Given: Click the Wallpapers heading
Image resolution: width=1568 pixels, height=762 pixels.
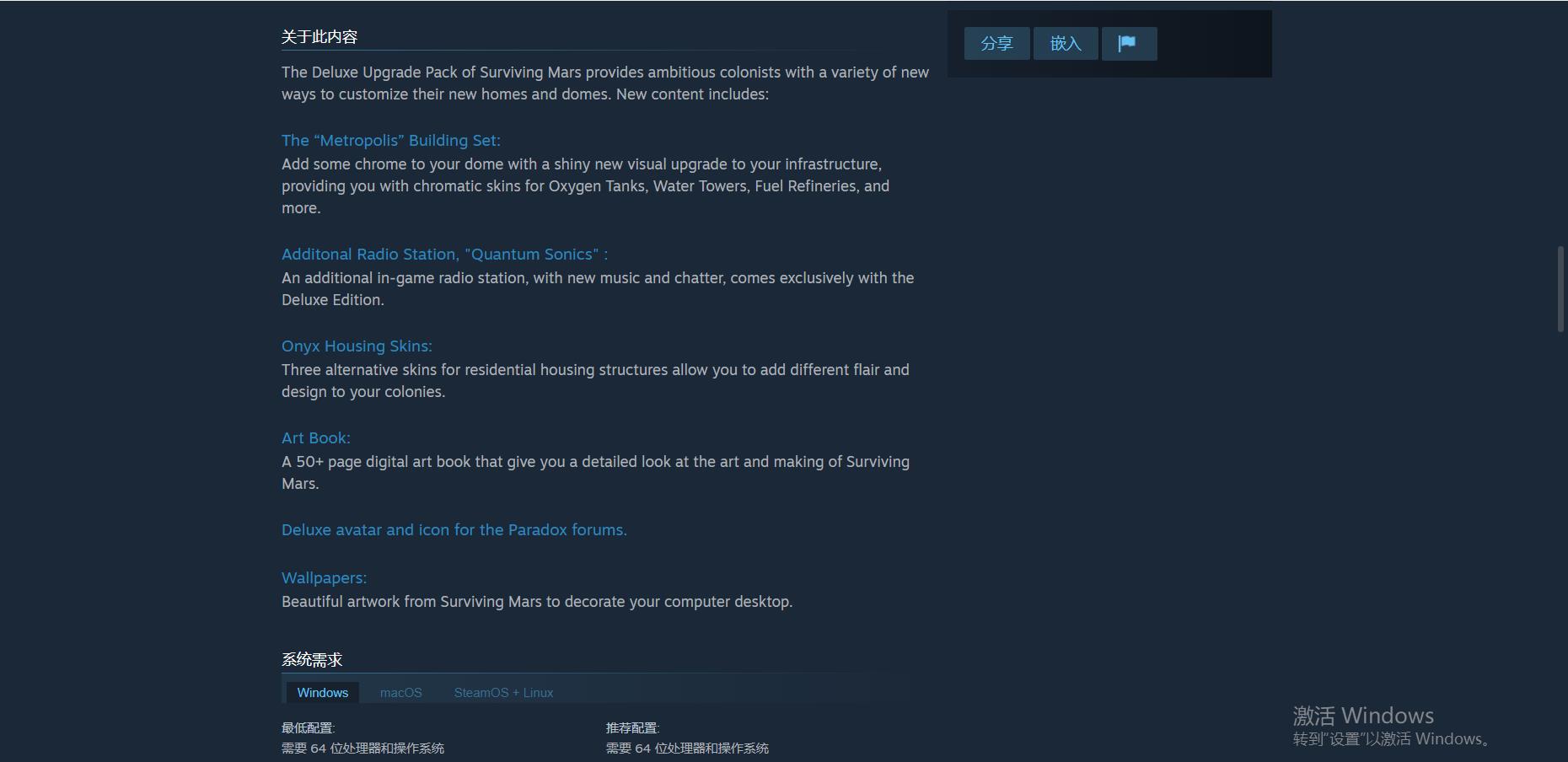Looking at the screenshot, I should coord(324,578).
